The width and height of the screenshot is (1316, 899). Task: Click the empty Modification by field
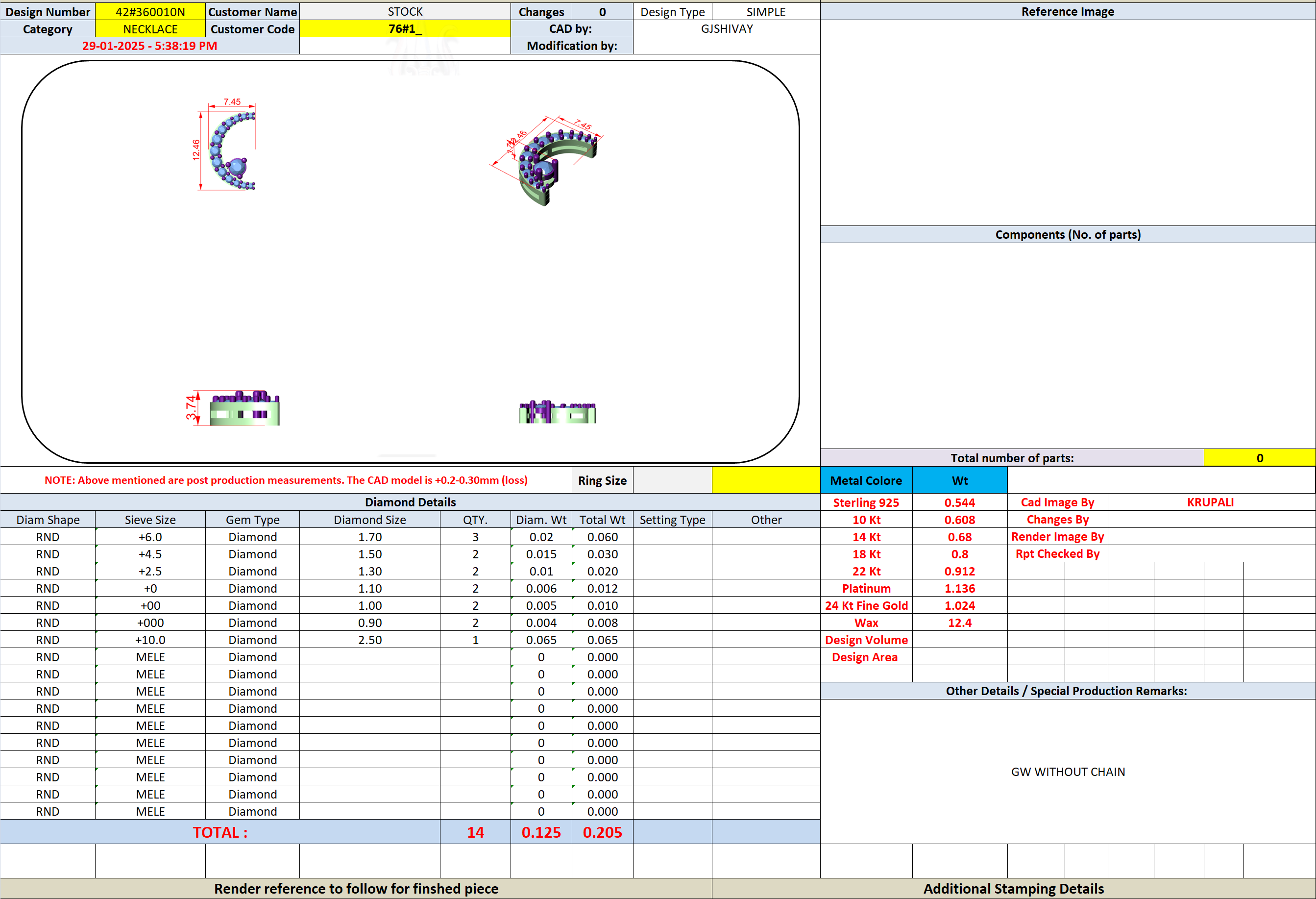pyautogui.click(x=727, y=46)
